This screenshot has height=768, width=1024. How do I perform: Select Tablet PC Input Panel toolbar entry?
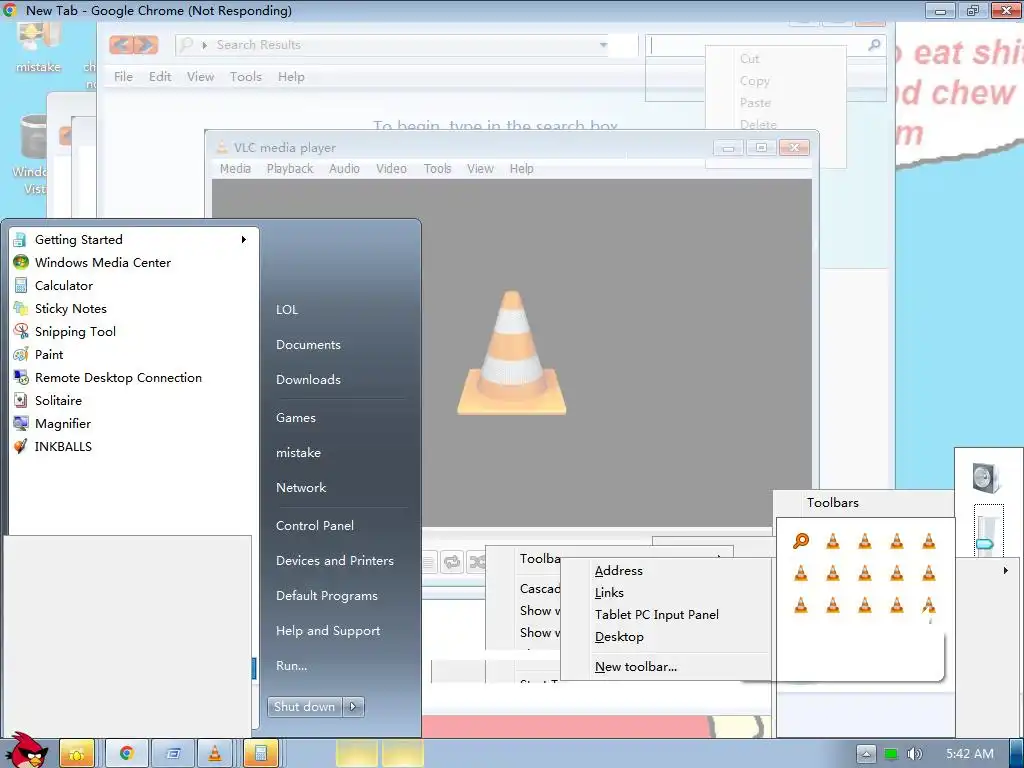[x=656, y=615]
